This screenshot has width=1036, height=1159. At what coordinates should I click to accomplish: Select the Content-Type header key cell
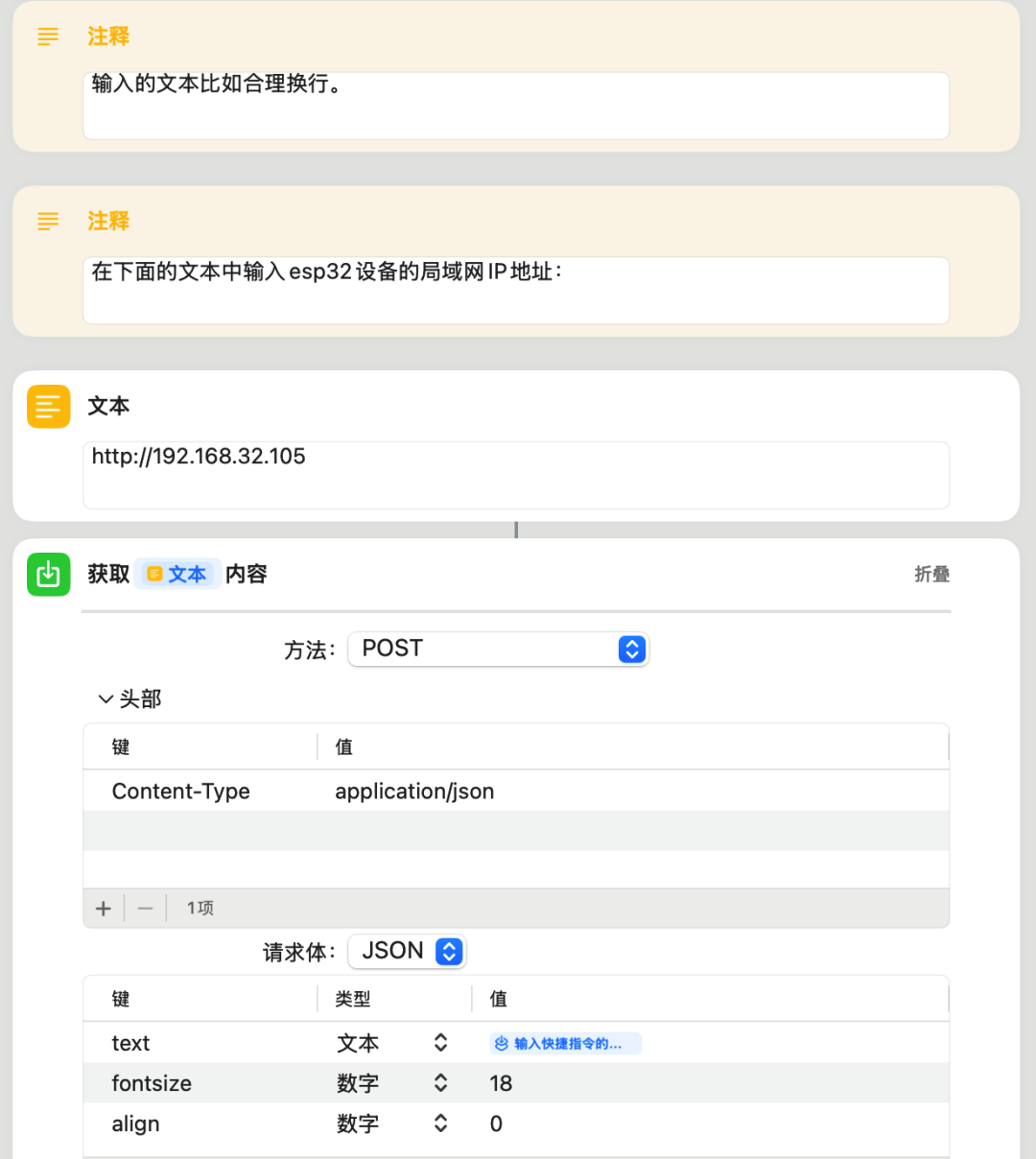click(181, 792)
